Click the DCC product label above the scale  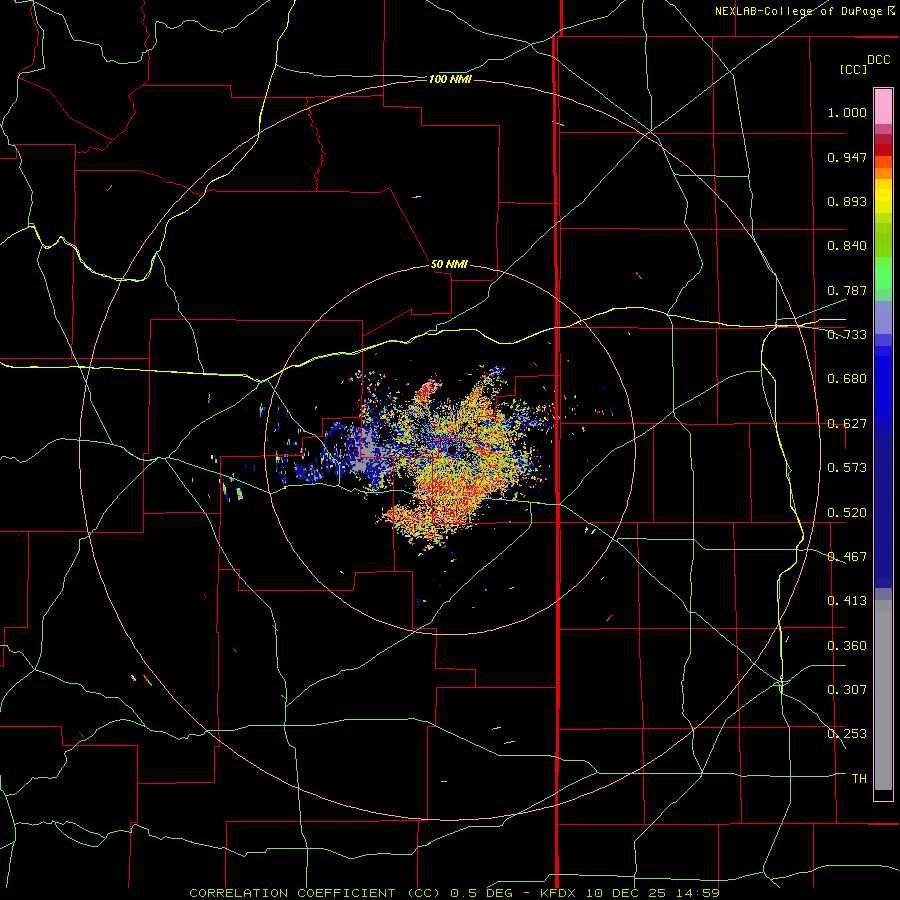tap(878, 60)
